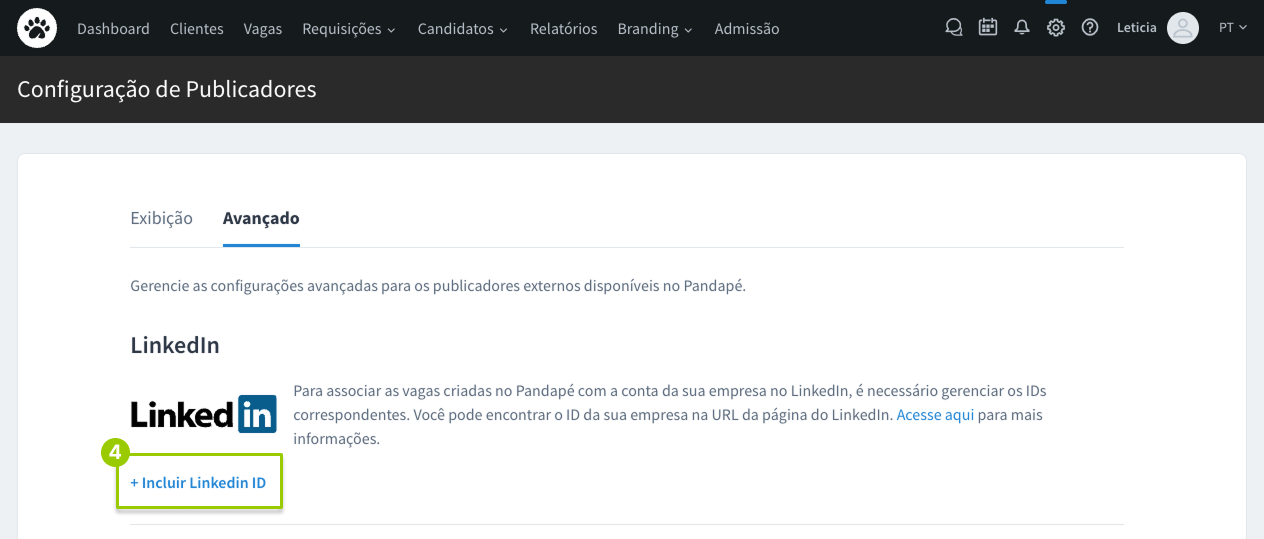This screenshot has width=1264, height=539.
Task: Open the calendar icon in header
Action: pyautogui.click(x=988, y=28)
